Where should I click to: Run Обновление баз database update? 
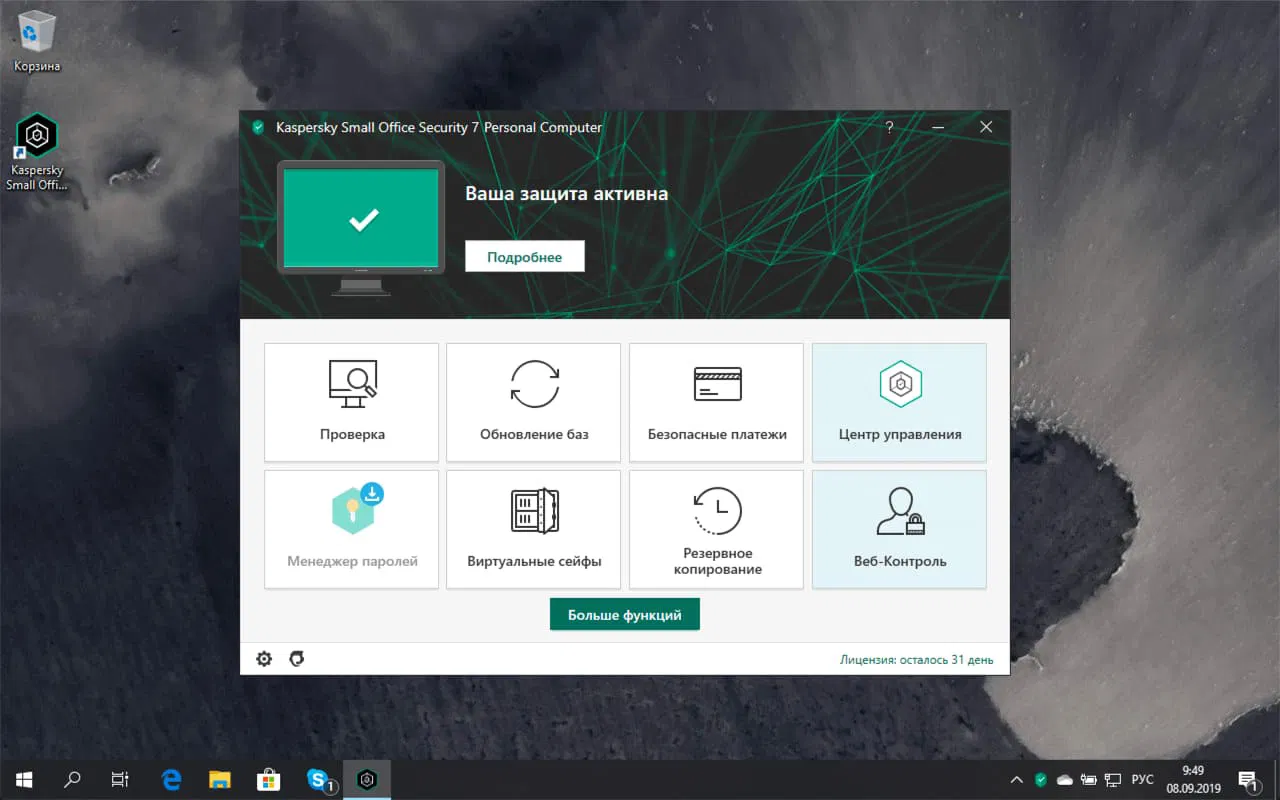click(533, 402)
